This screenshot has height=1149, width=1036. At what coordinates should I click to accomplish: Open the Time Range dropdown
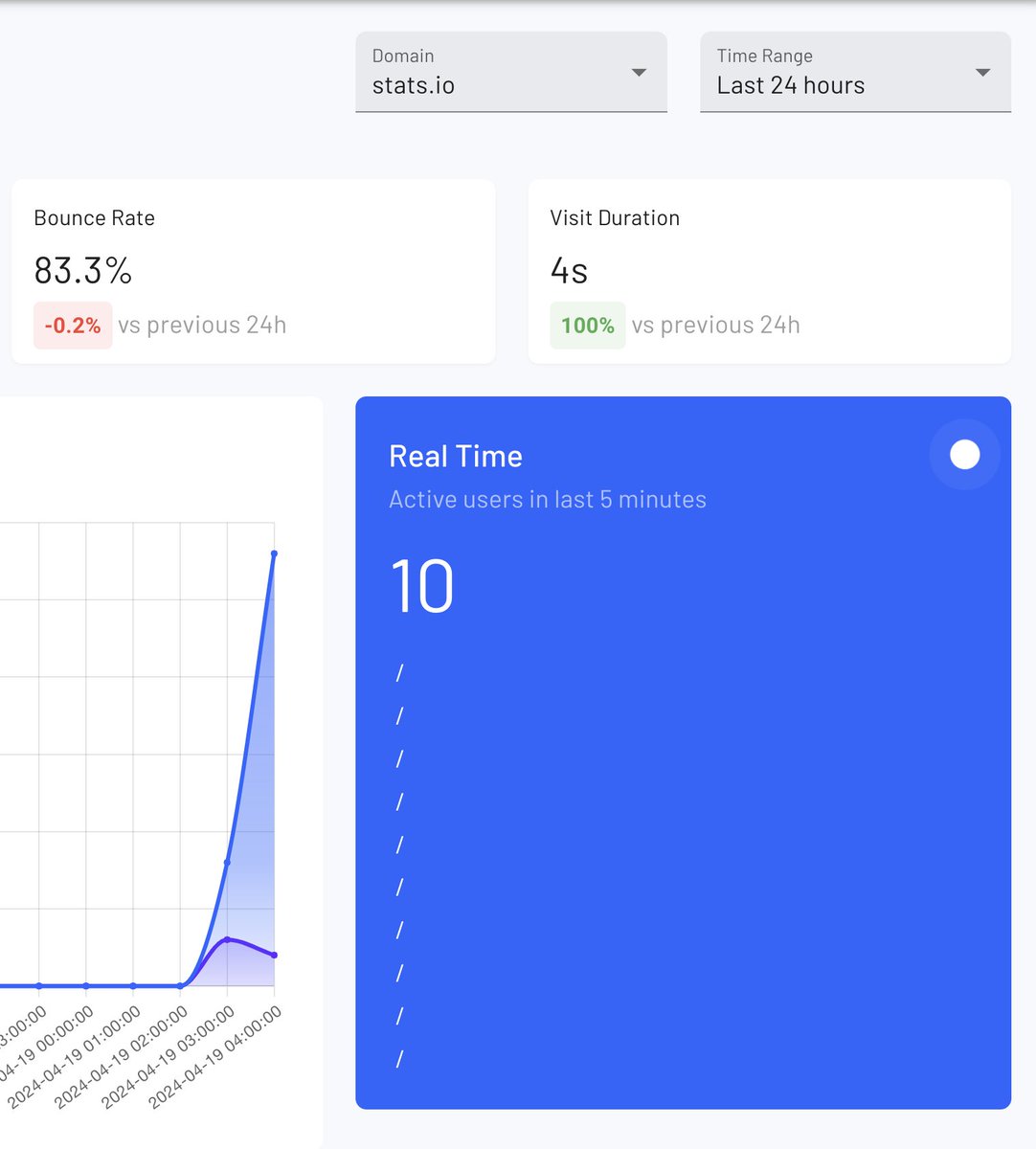point(855,72)
